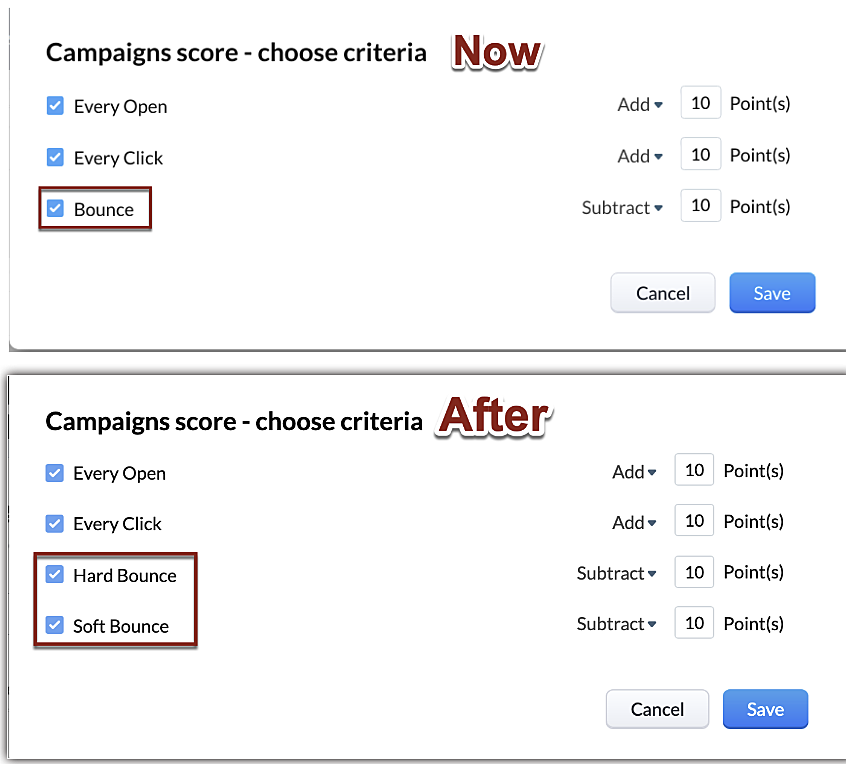This screenshot has width=846, height=764.
Task: Toggle Every Click checkbox in After dialog
Action: click(55, 523)
